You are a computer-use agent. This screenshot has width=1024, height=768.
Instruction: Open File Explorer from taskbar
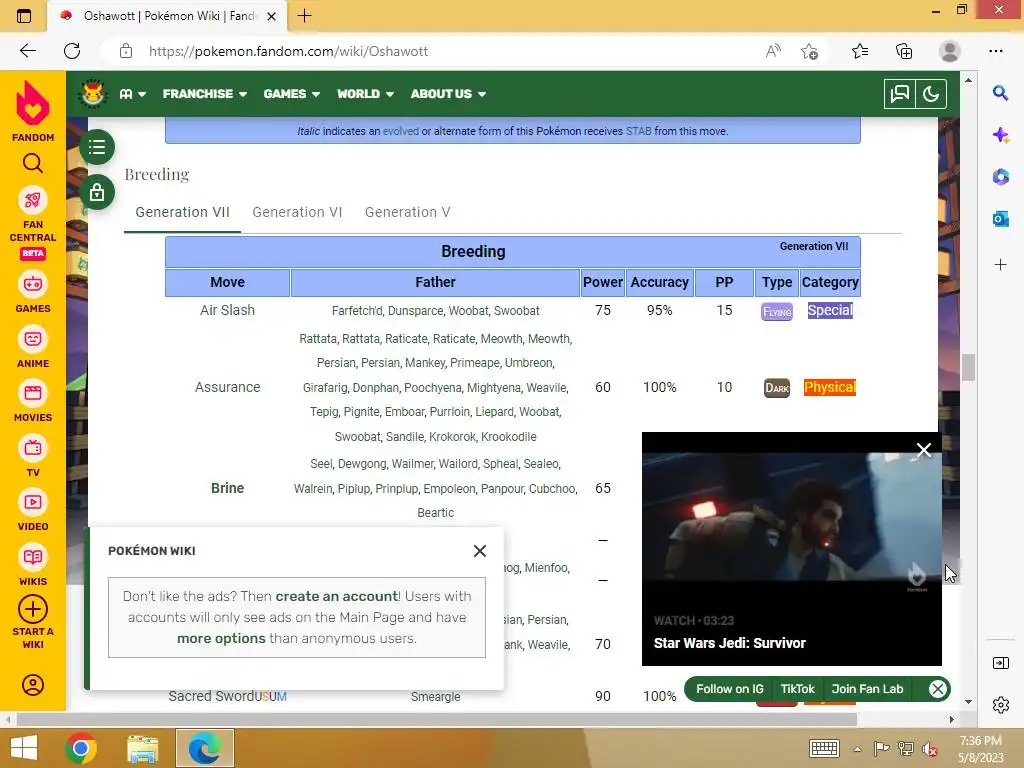coord(142,748)
